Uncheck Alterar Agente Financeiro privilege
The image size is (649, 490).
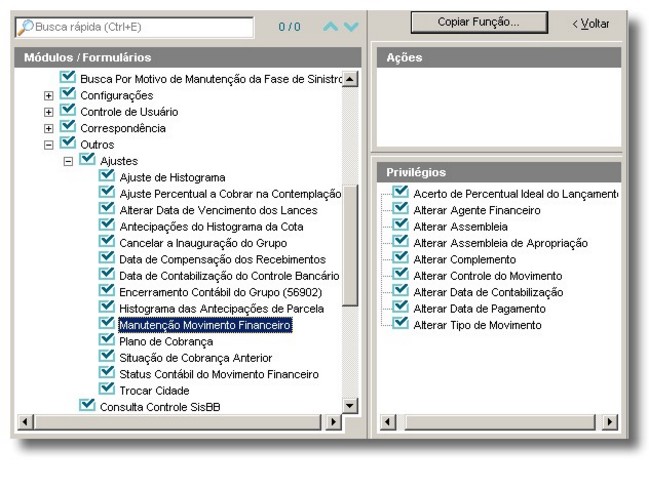(400, 209)
